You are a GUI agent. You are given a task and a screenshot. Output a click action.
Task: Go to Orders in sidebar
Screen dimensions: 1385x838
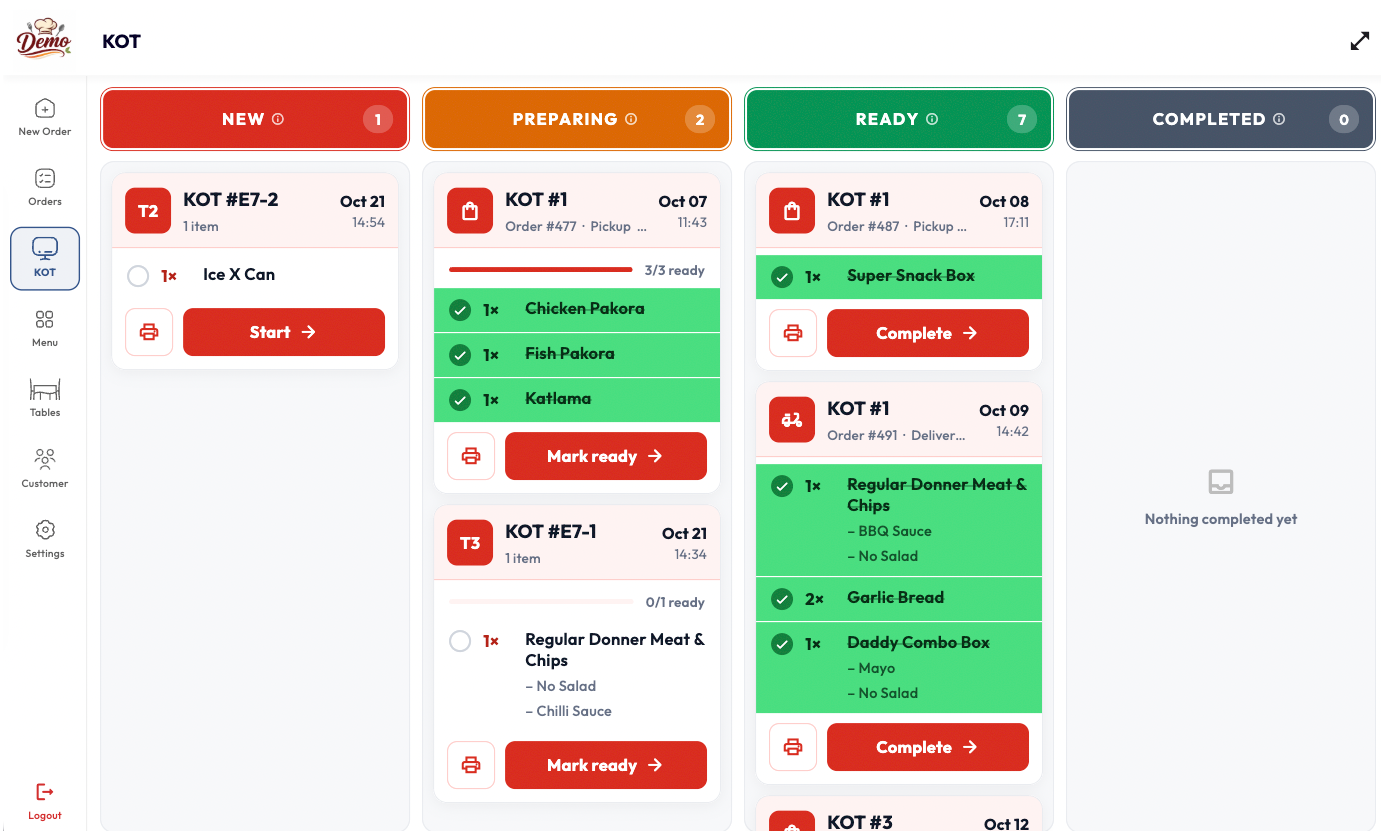(x=45, y=187)
